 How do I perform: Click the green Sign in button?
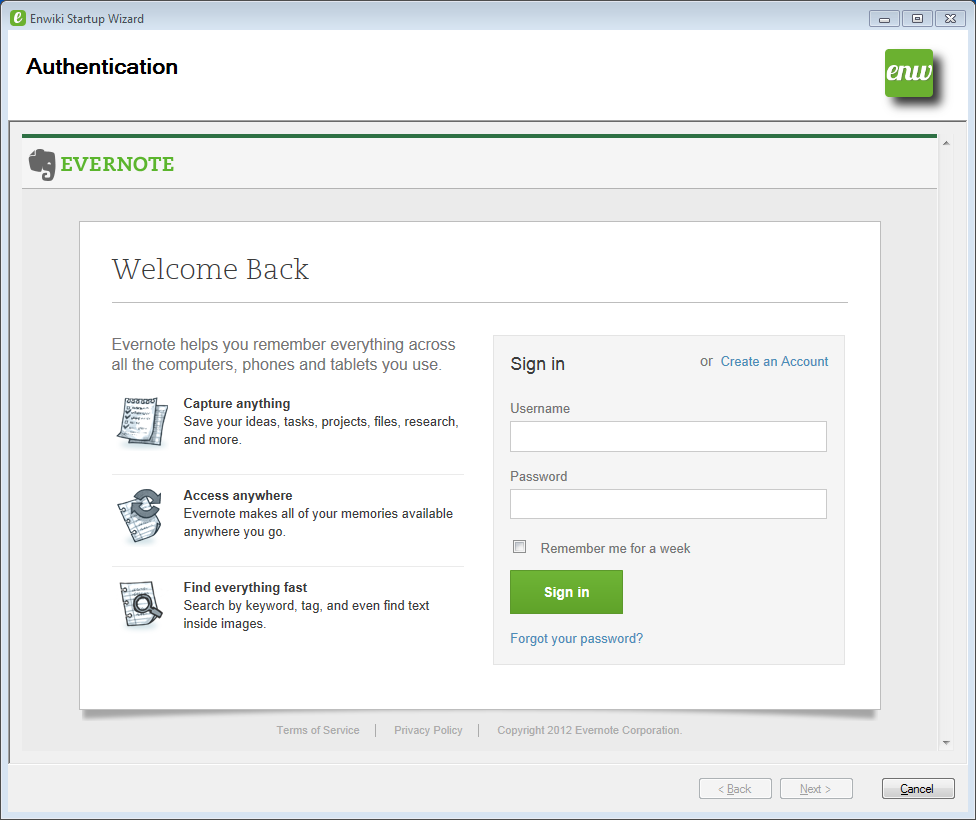point(566,592)
